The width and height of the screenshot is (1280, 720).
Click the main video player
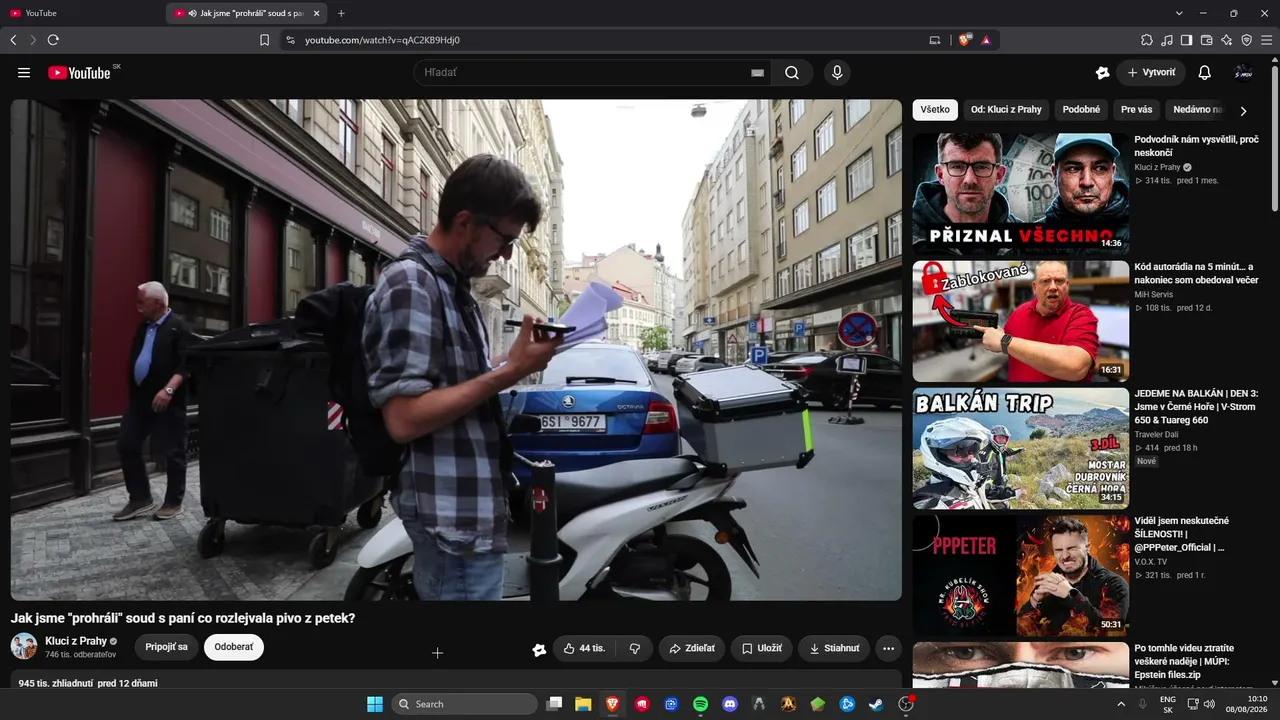click(x=456, y=350)
